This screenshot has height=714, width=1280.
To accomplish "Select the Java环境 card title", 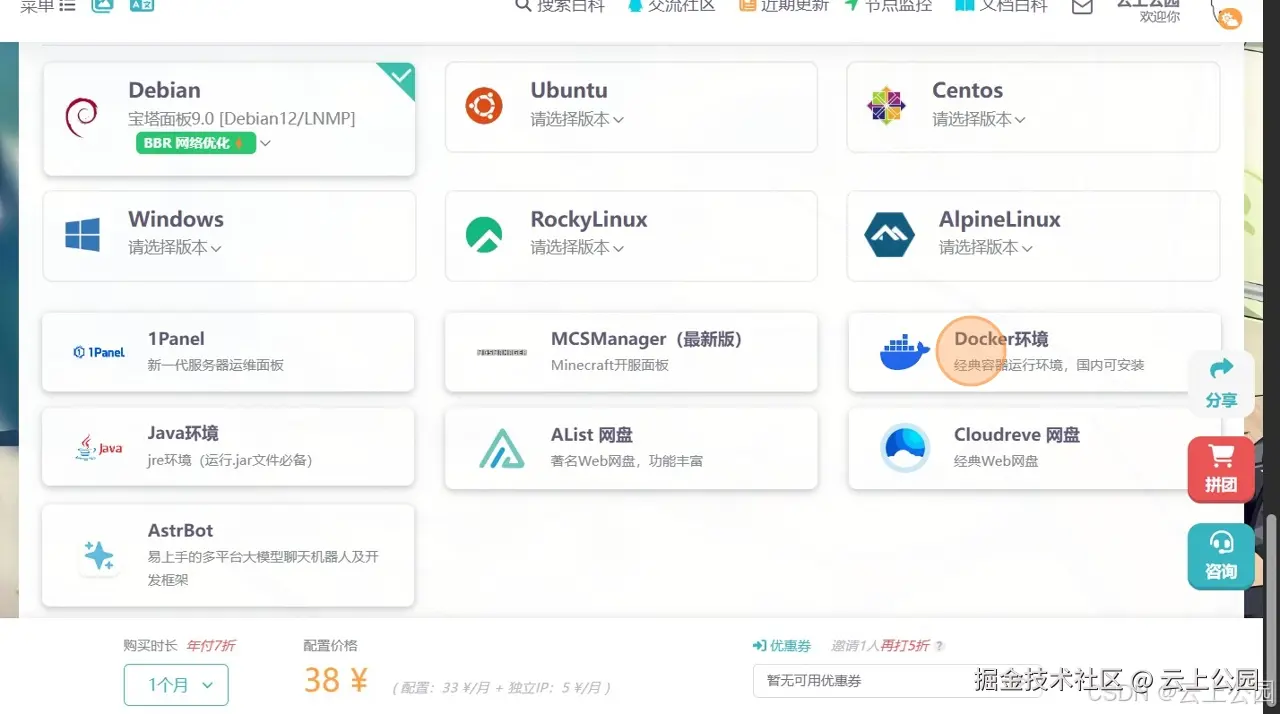I will [x=183, y=433].
